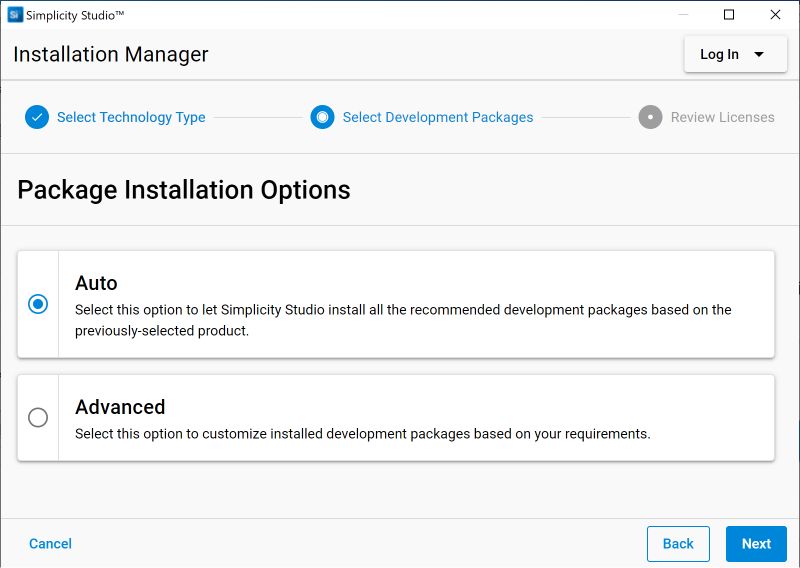Click the Select Development Packages step

(438, 117)
